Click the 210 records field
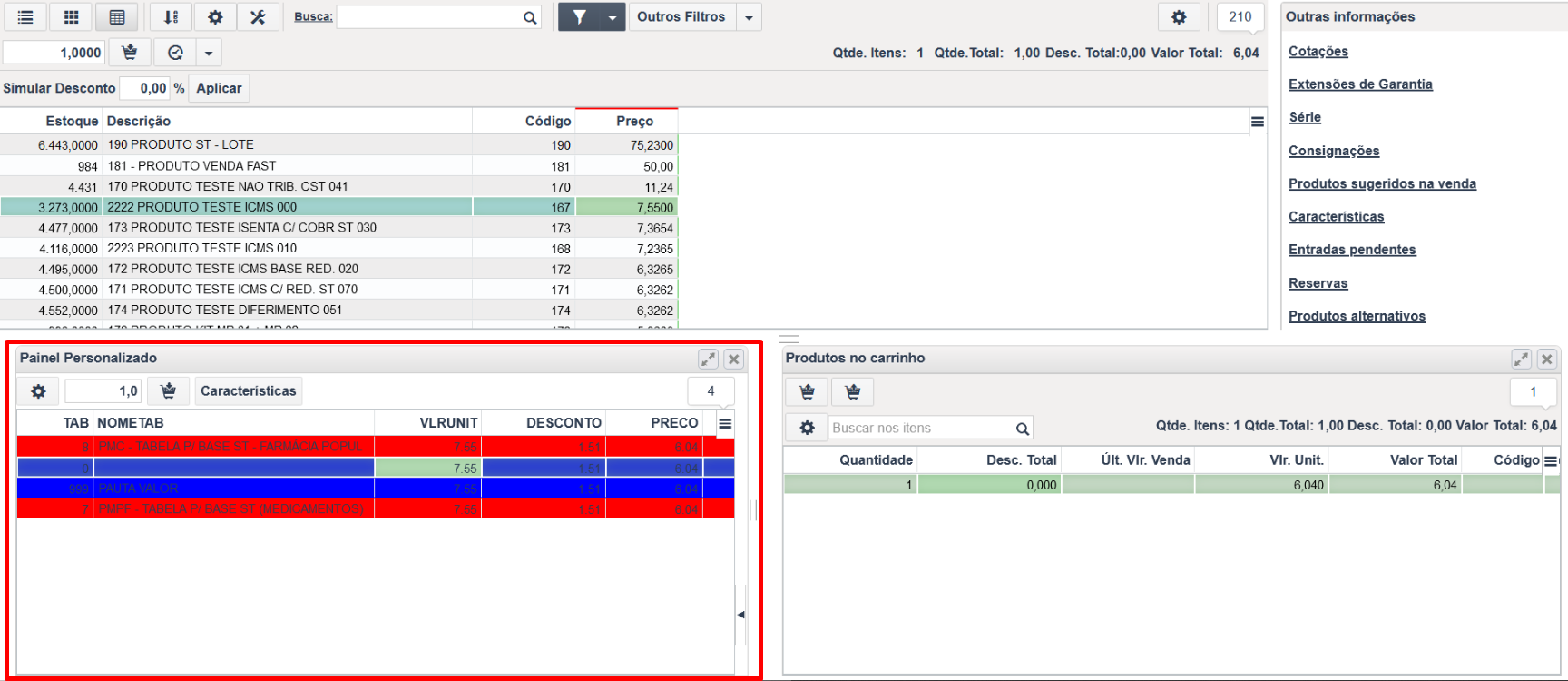The height and width of the screenshot is (681, 1568). coord(1240,16)
